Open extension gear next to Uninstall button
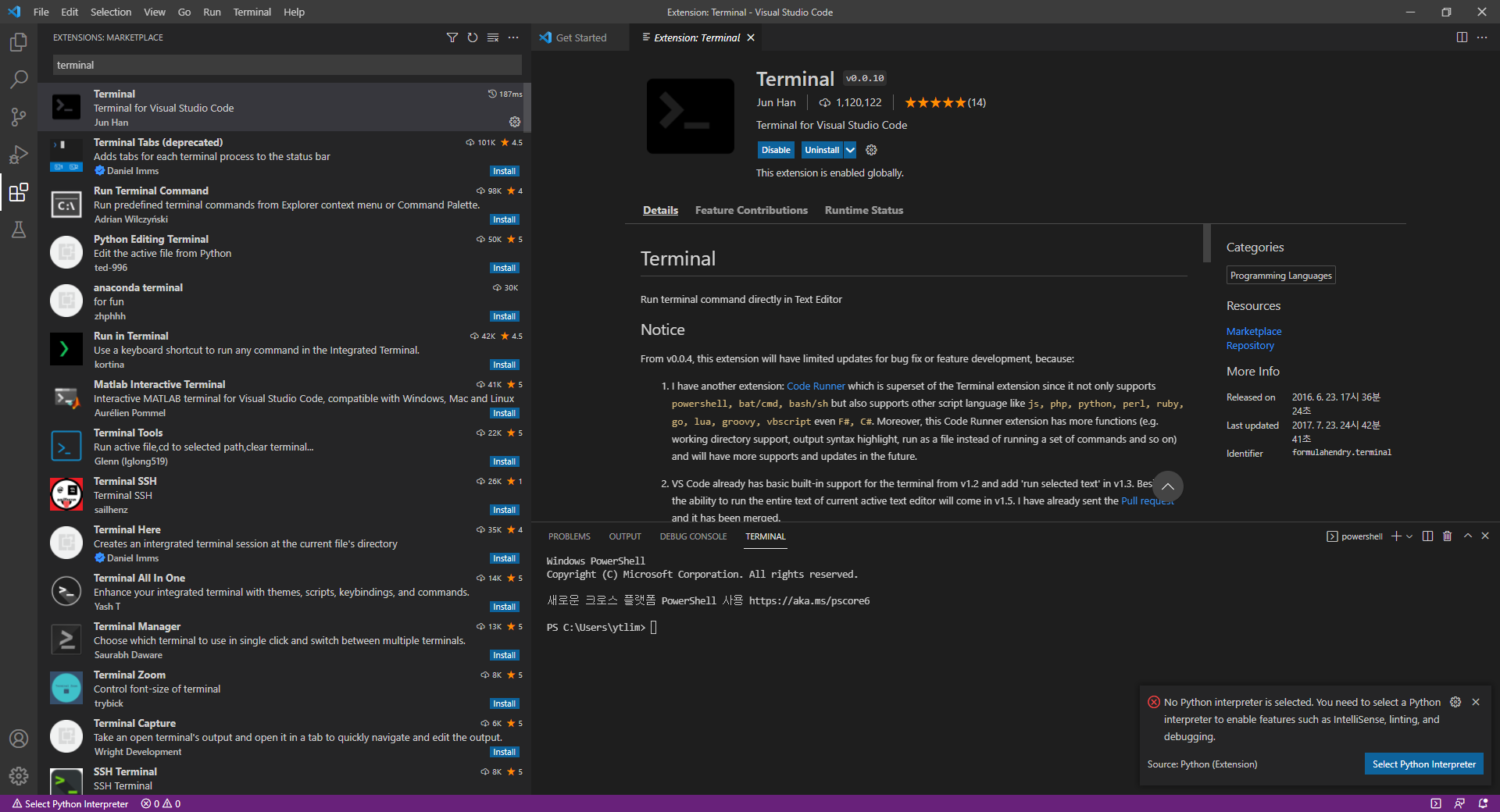 click(872, 150)
